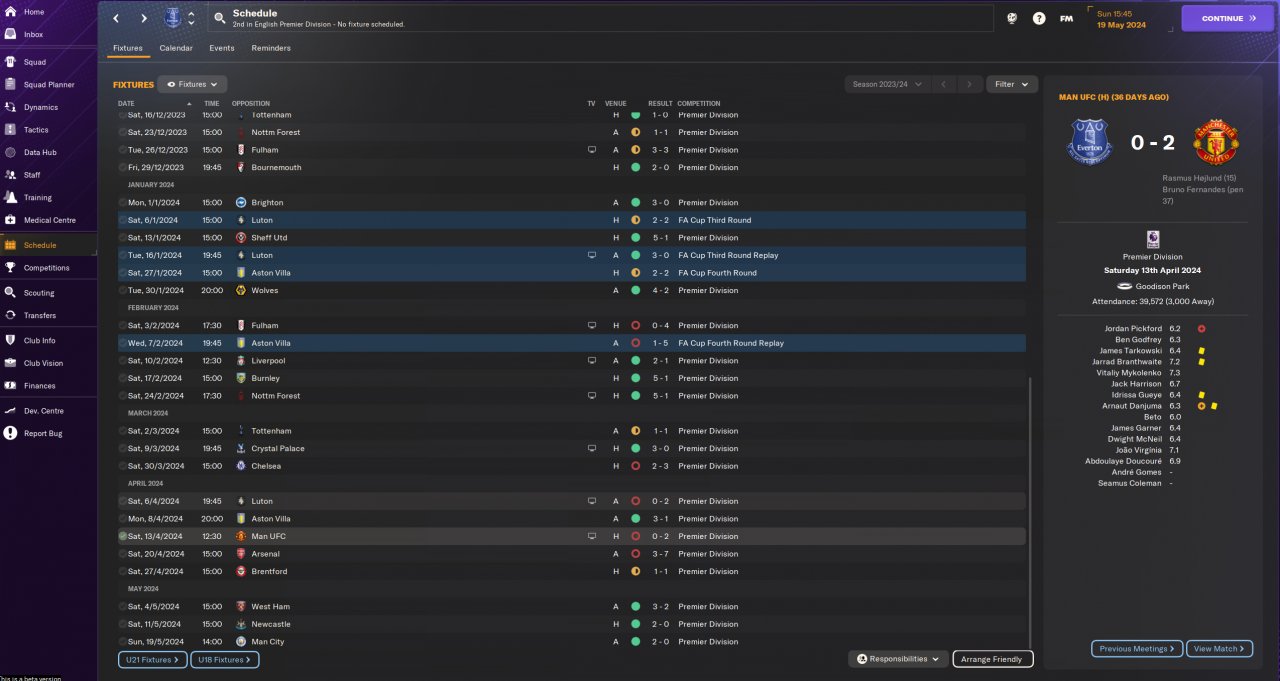Open U18 Fixtures

pyautogui.click(x=225, y=660)
